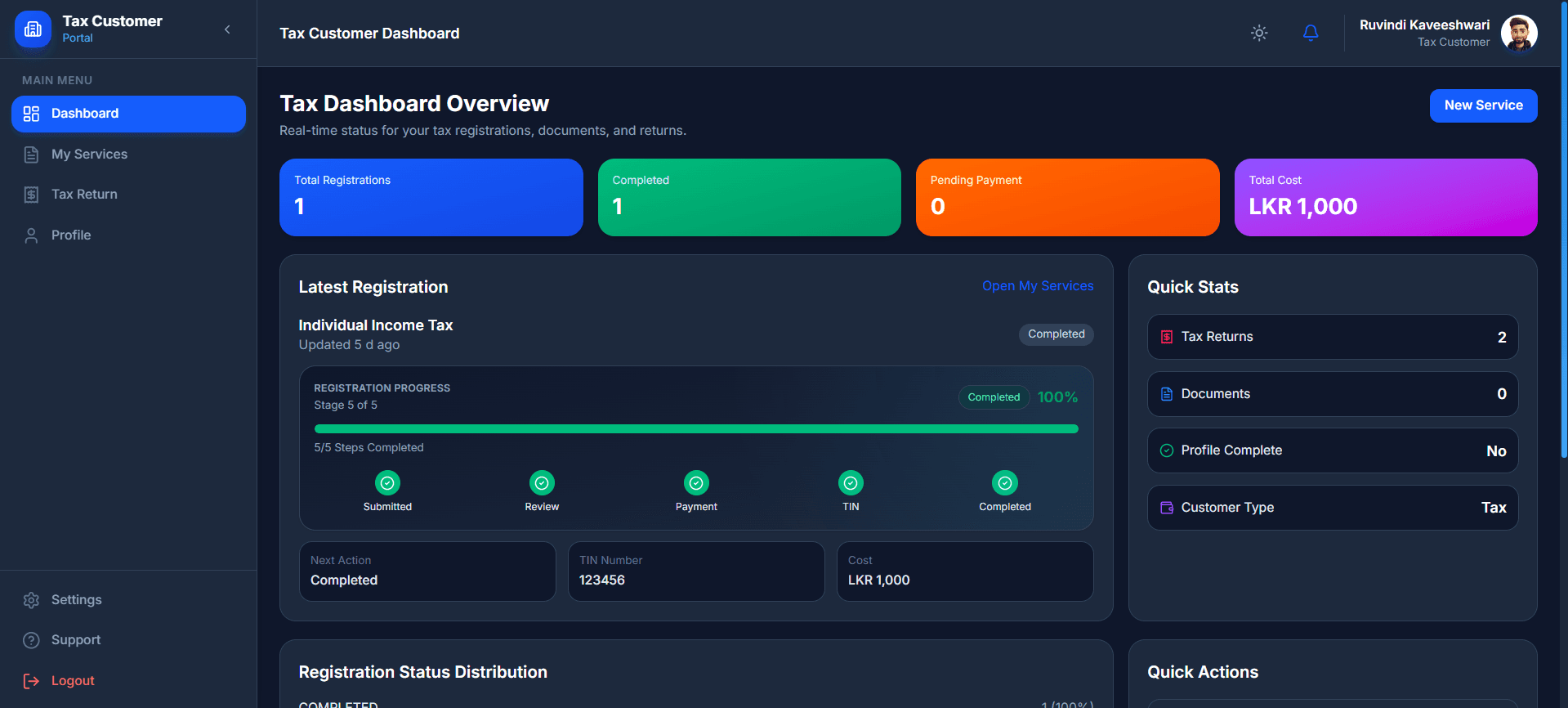Screen dimensions: 1568x708
Task: Click the Stage 5 of 5 label
Action: [x=346, y=406]
